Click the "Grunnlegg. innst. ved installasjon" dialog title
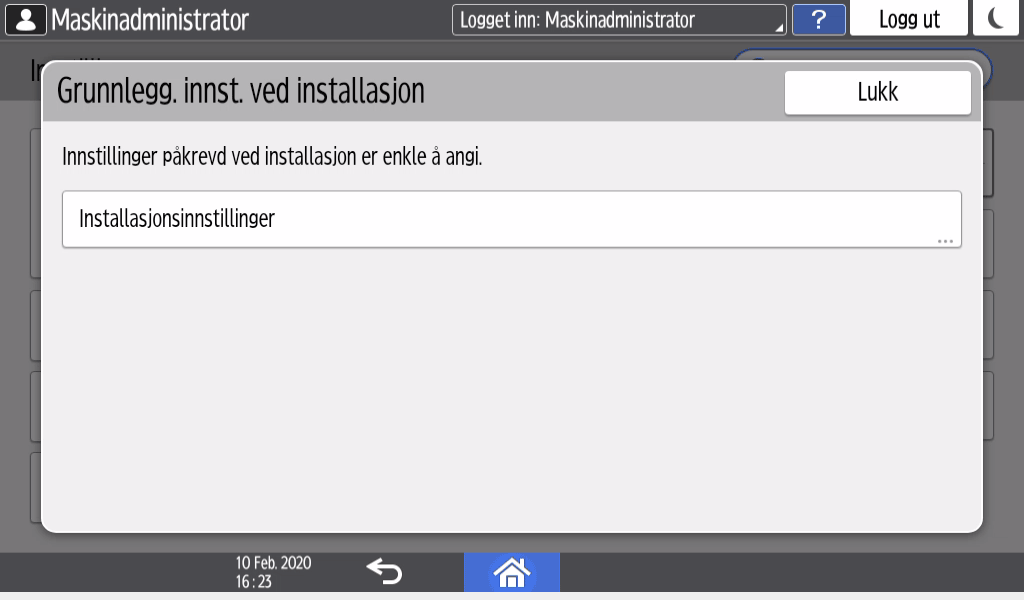Image resolution: width=1024 pixels, height=600 pixels. coord(241,92)
